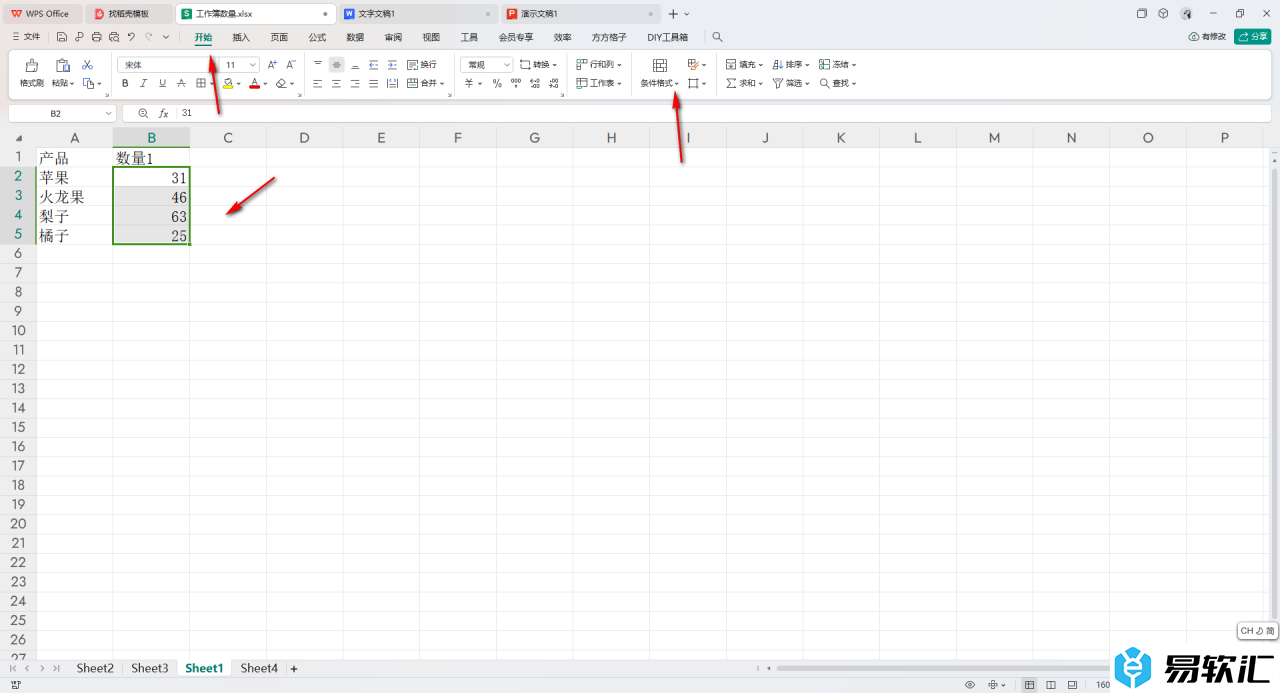
Task: Open the Rows and Columns (行和列) dropdown
Action: pyautogui.click(x=601, y=64)
